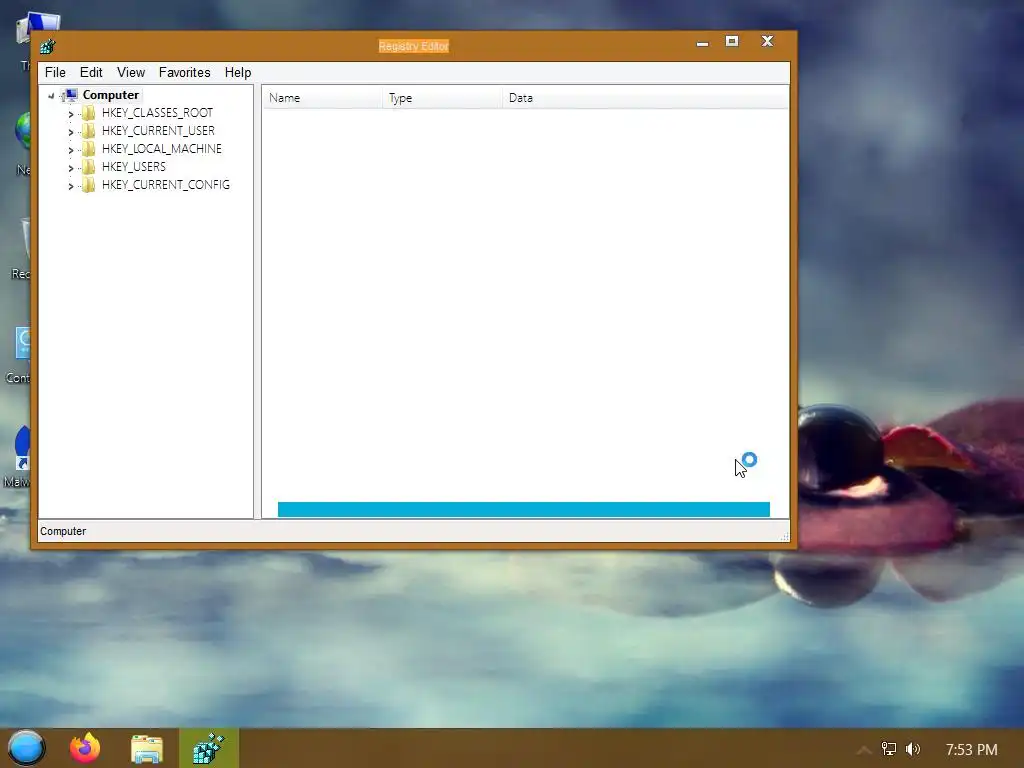Screen dimensions: 1024x768
Task: Click the 7:53 PM clock
Action: [x=972, y=750]
